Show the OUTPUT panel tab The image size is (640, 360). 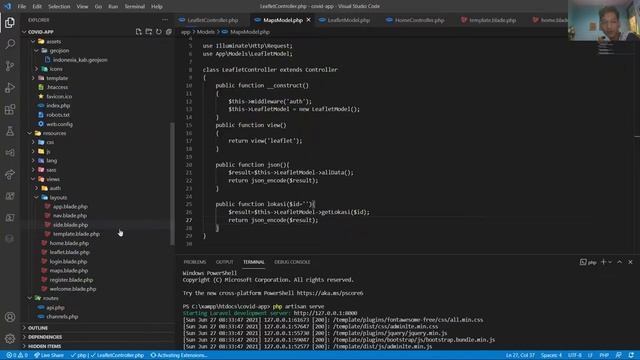pyautogui.click(x=224, y=262)
